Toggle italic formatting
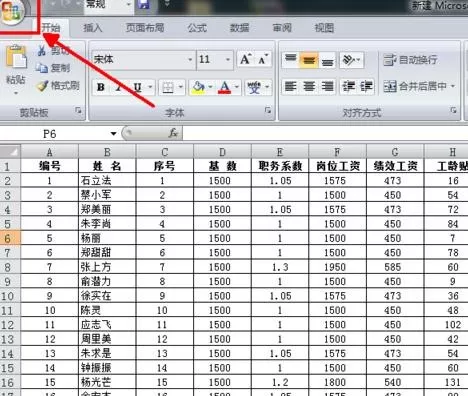 click(118, 87)
